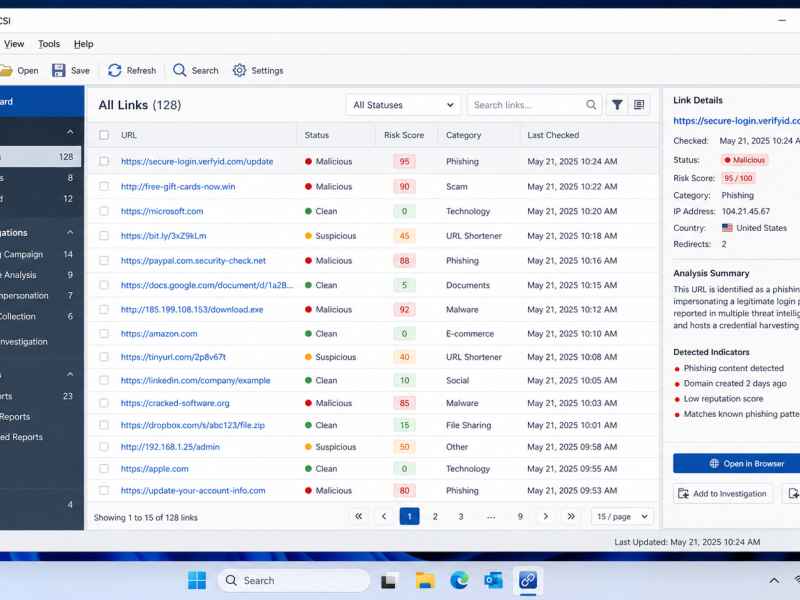Launch Microsoft Edge from the taskbar

coord(459,581)
